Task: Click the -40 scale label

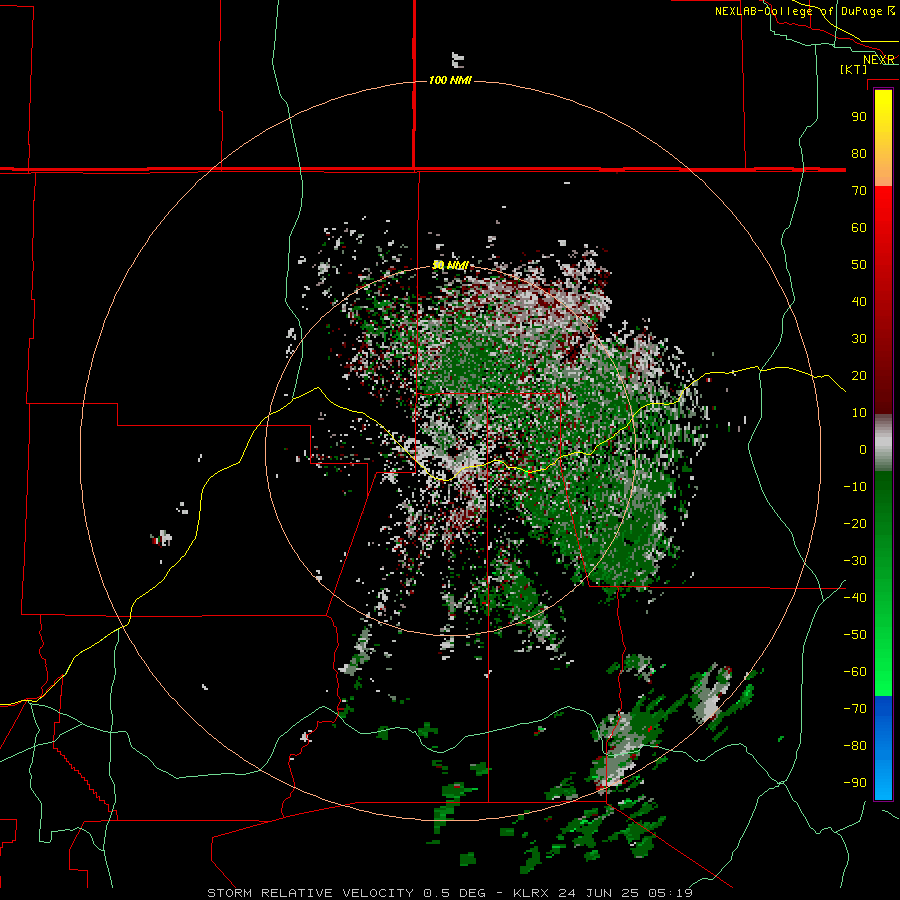Action: tap(855, 598)
